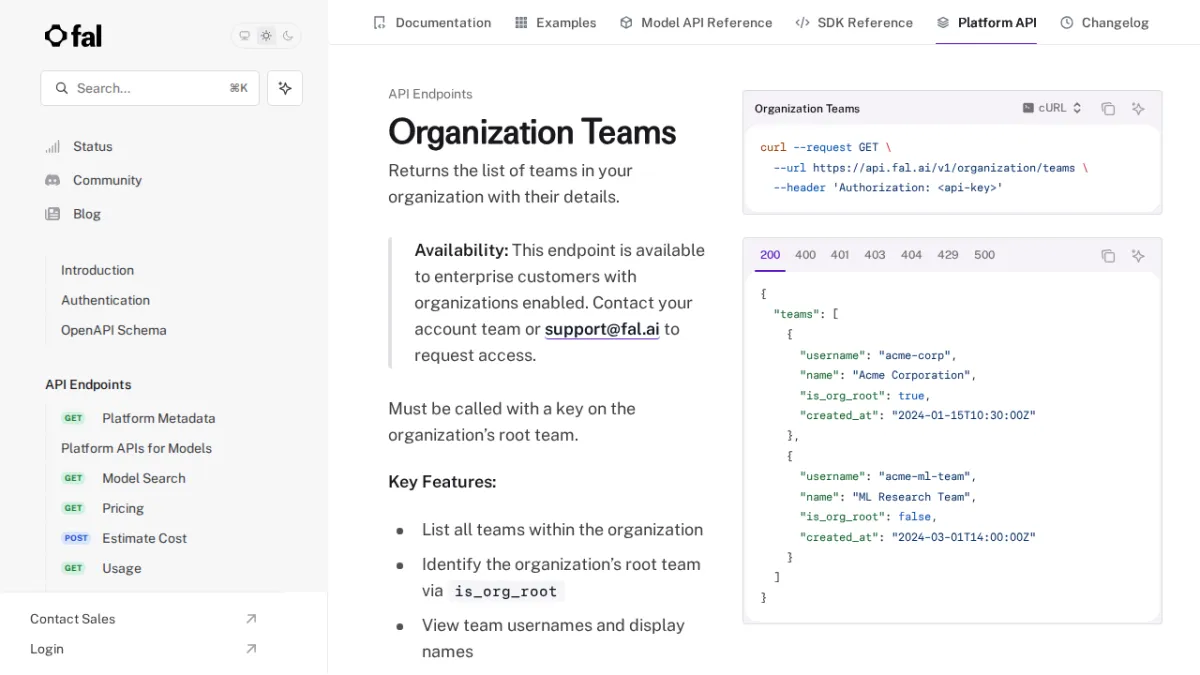Viewport: 1200px width, 675px height.
Task: Click the arrow icon beside Contact Sales
Action: [x=251, y=619]
